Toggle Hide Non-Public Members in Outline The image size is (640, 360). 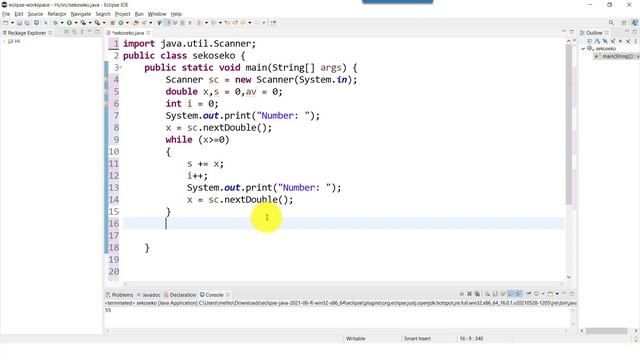pos(620,41)
